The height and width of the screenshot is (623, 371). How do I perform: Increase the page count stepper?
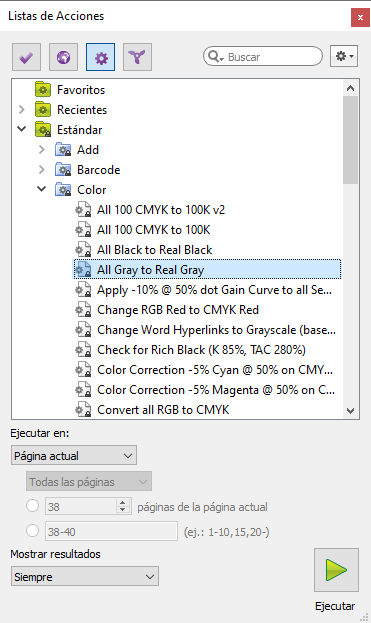[123, 502]
